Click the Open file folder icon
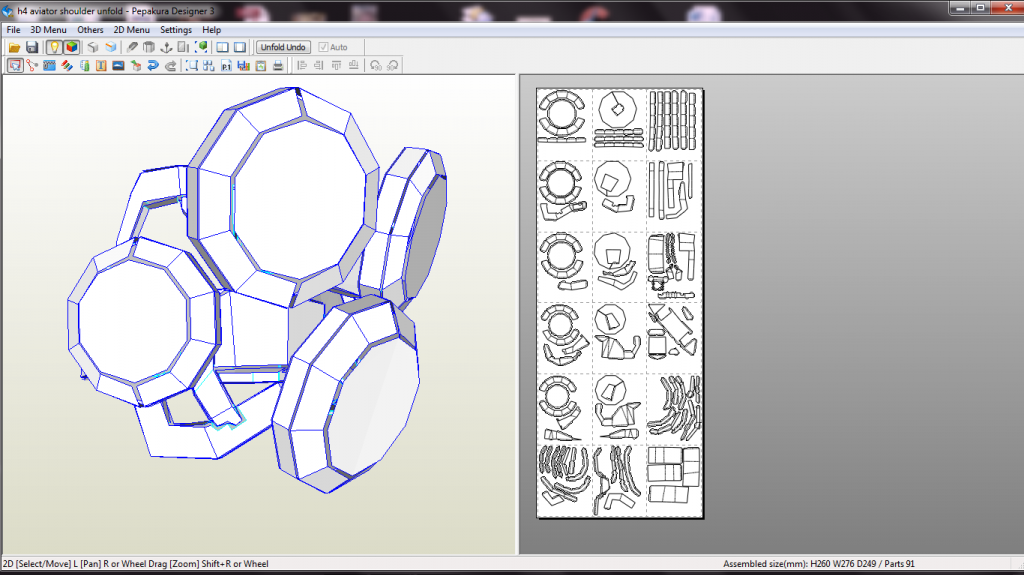This screenshot has height=575, width=1024. [15, 47]
